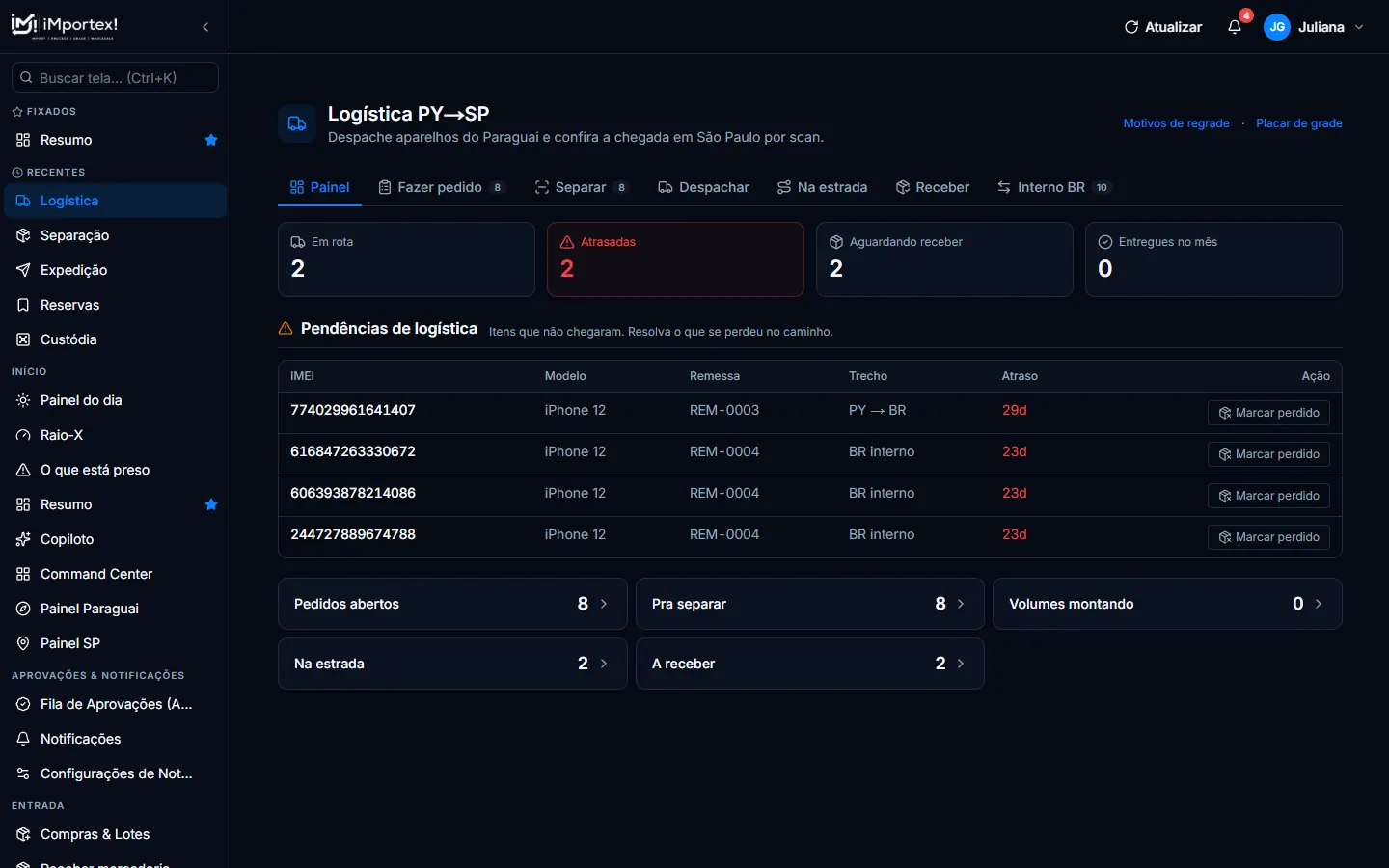The image size is (1389, 868).
Task: Open the Juliana user menu arrow
Action: coord(1359,27)
